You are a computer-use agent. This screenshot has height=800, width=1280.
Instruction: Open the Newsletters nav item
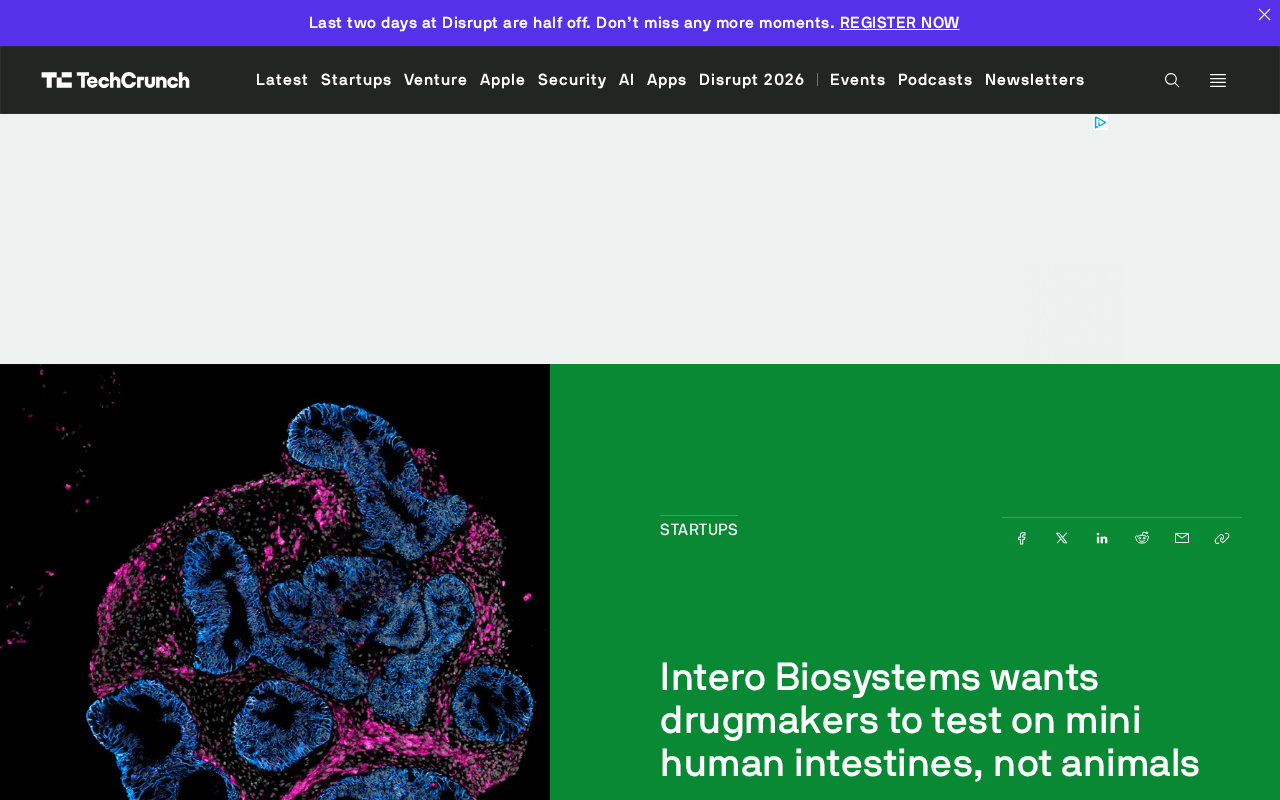tap(1035, 79)
